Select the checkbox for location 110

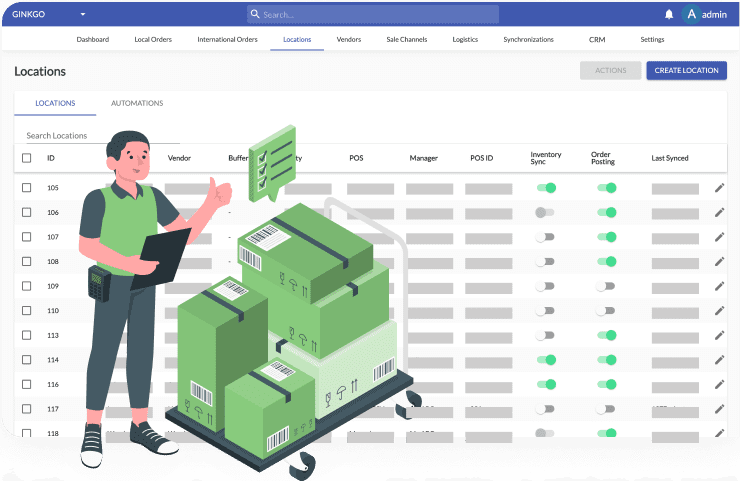point(26,311)
